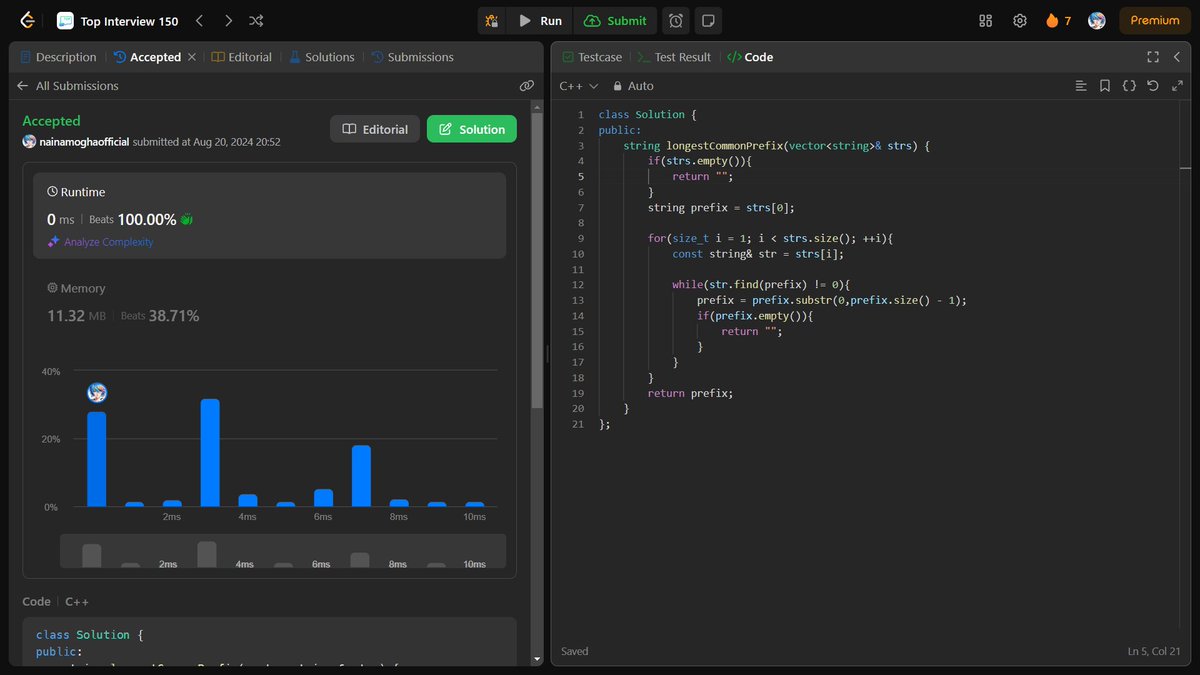This screenshot has width=1200, height=675.
Task: Close the Accepted tab
Action: click(x=192, y=57)
